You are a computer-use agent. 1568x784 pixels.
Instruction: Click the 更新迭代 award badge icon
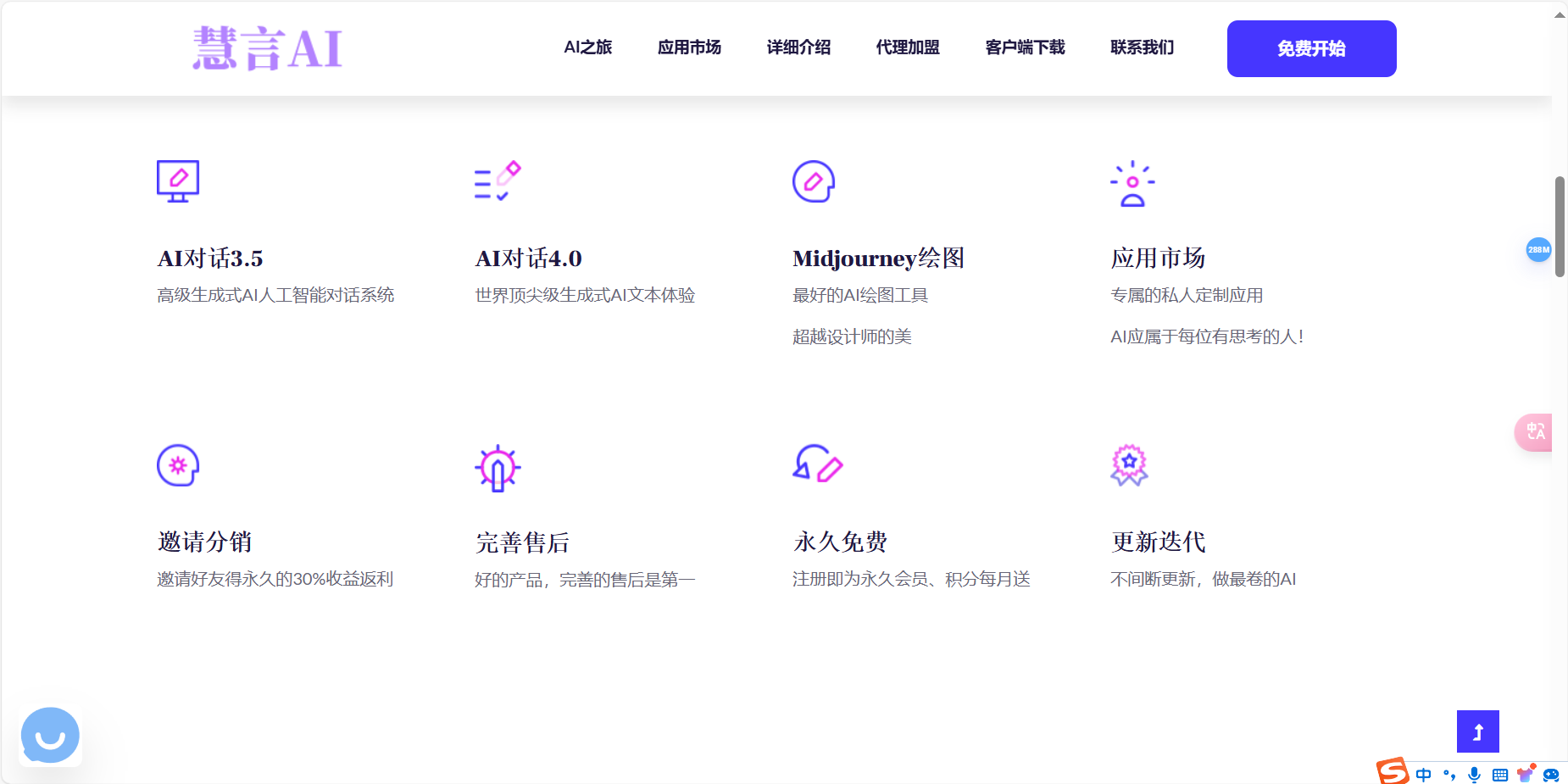point(1131,464)
